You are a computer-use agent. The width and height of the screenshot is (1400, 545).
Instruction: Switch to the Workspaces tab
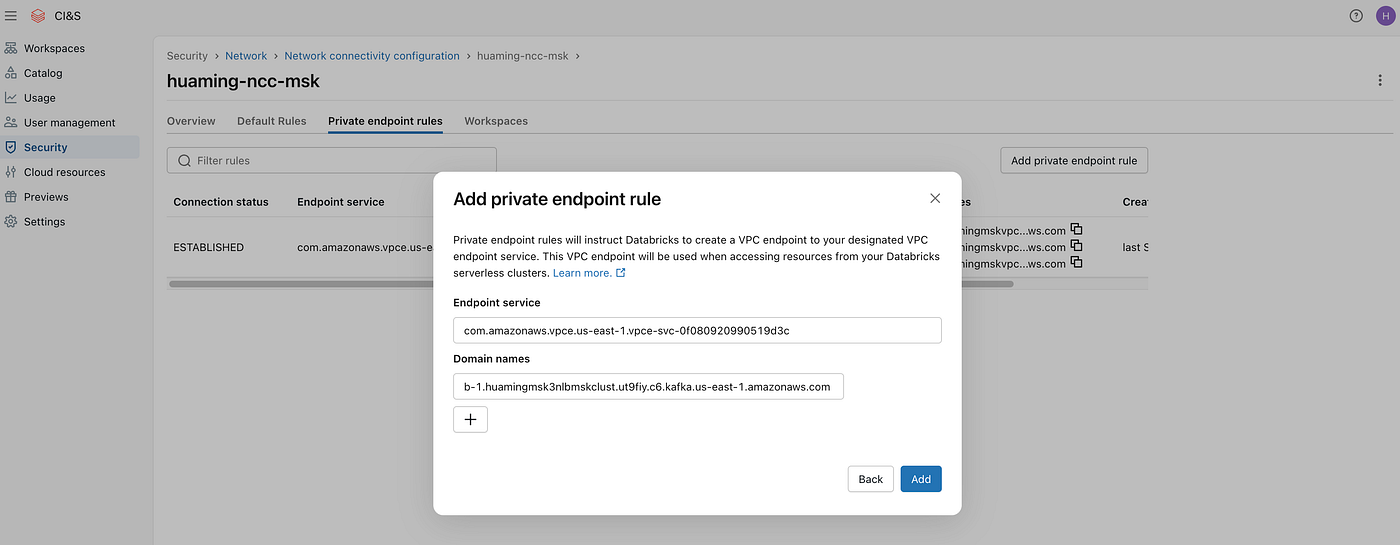pos(496,121)
